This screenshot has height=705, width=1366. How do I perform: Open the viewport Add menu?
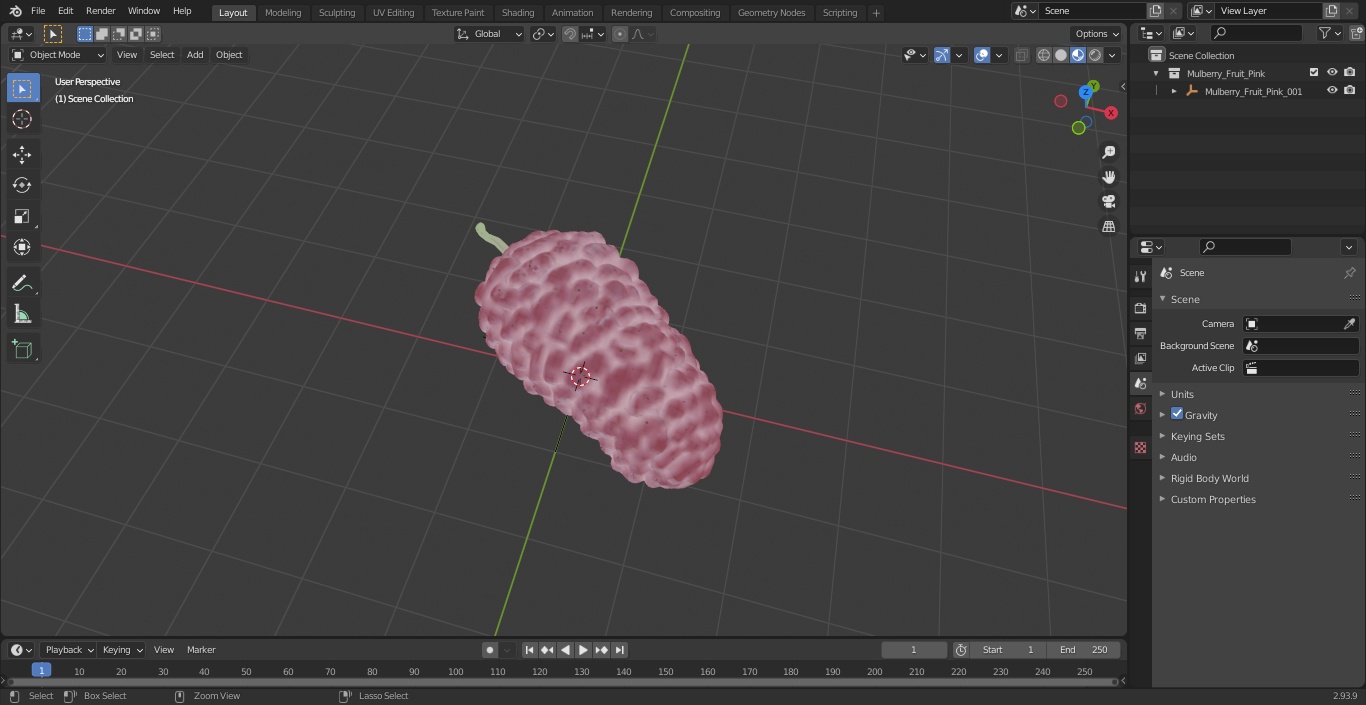click(195, 55)
